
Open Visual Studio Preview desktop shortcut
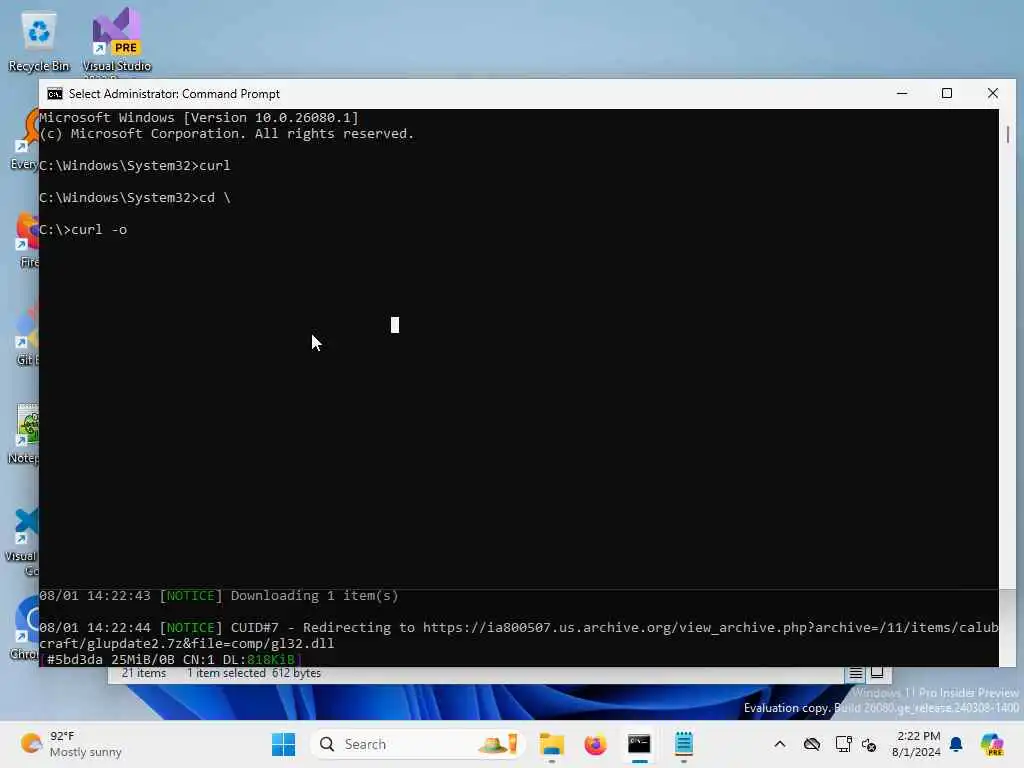[116, 40]
